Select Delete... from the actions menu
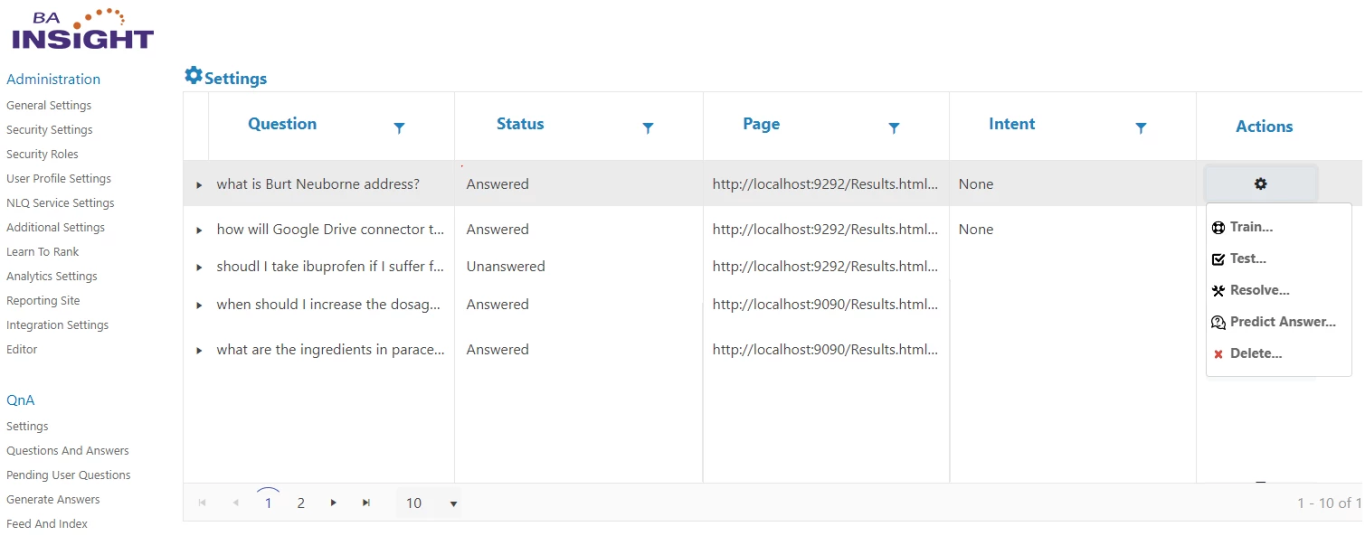 (1255, 353)
